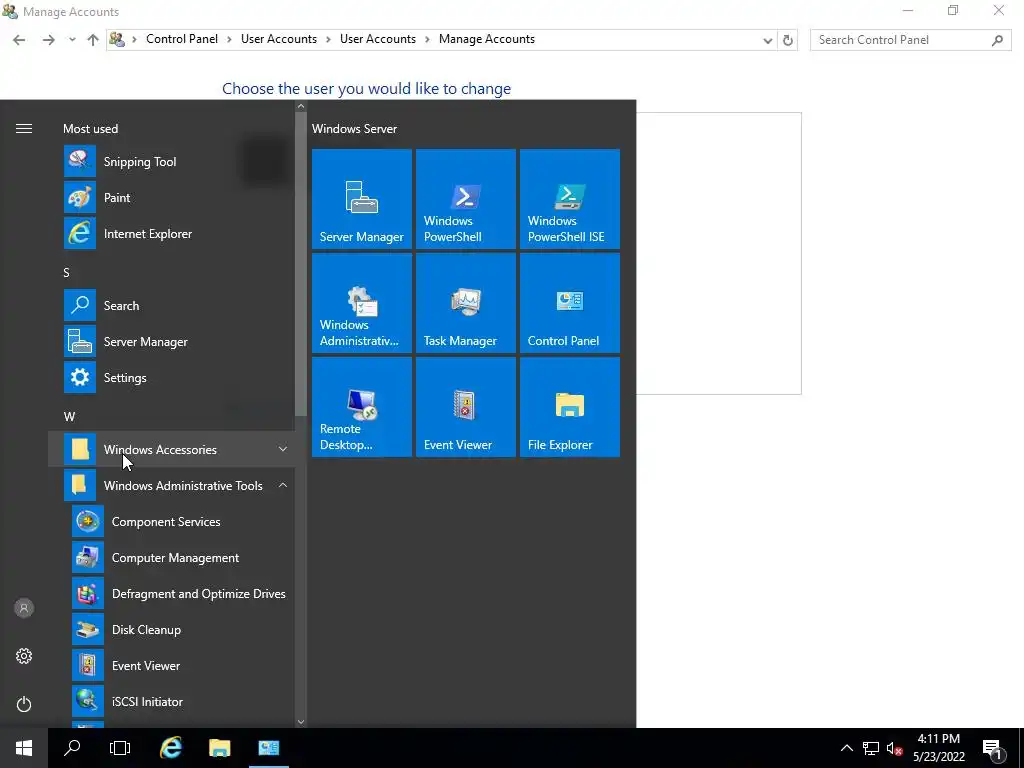Click Control Panel in the breadcrumb

[x=182, y=39]
